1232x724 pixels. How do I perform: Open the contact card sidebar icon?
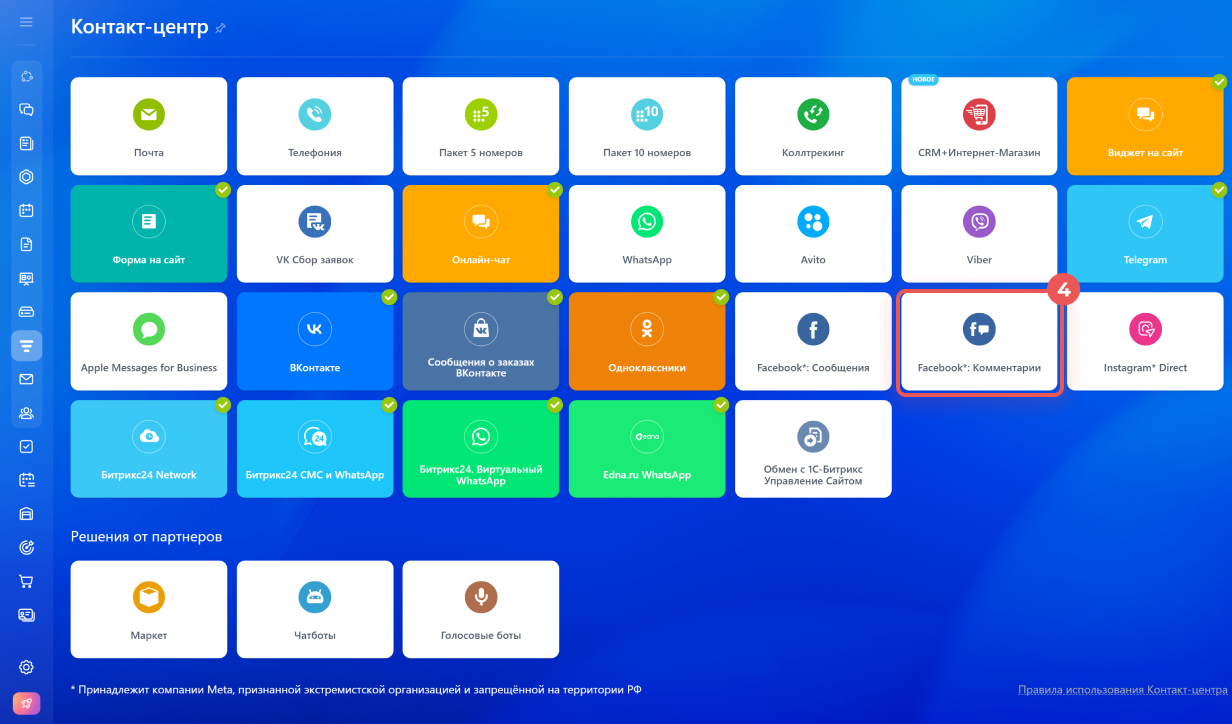[x=27, y=615]
